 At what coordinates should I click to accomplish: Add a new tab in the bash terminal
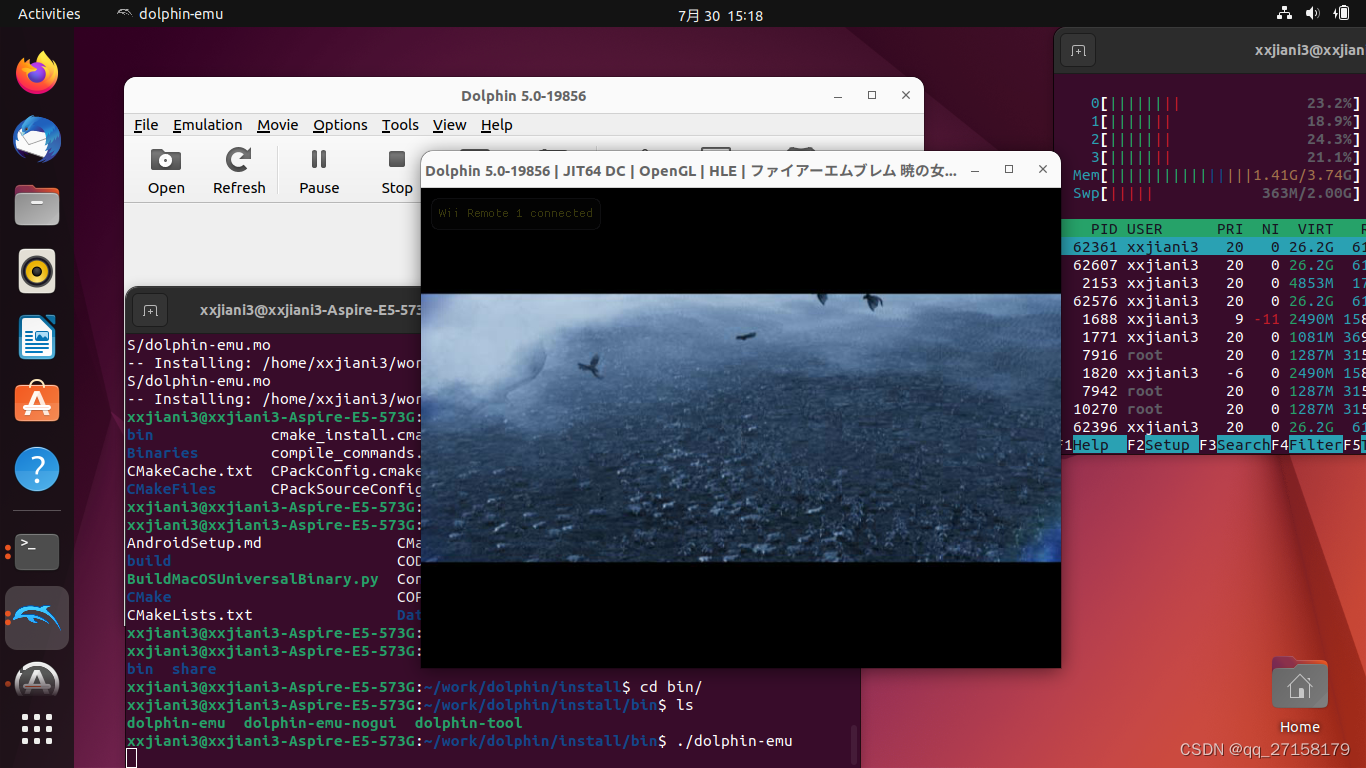click(x=150, y=310)
